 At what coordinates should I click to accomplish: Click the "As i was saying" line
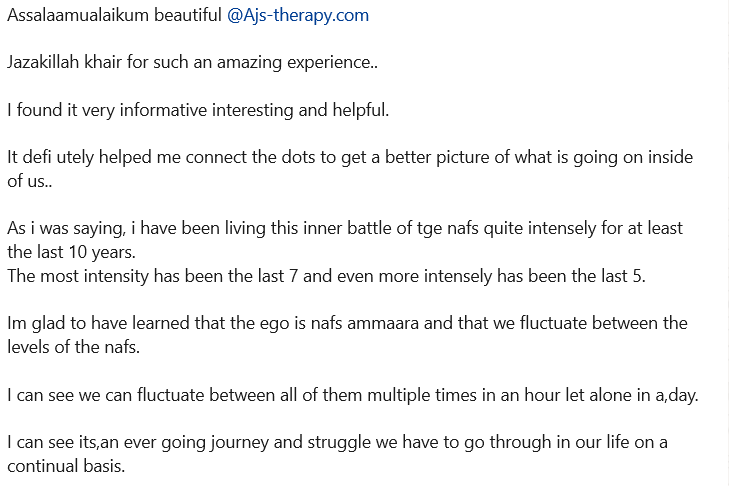click(x=345, y=228)
